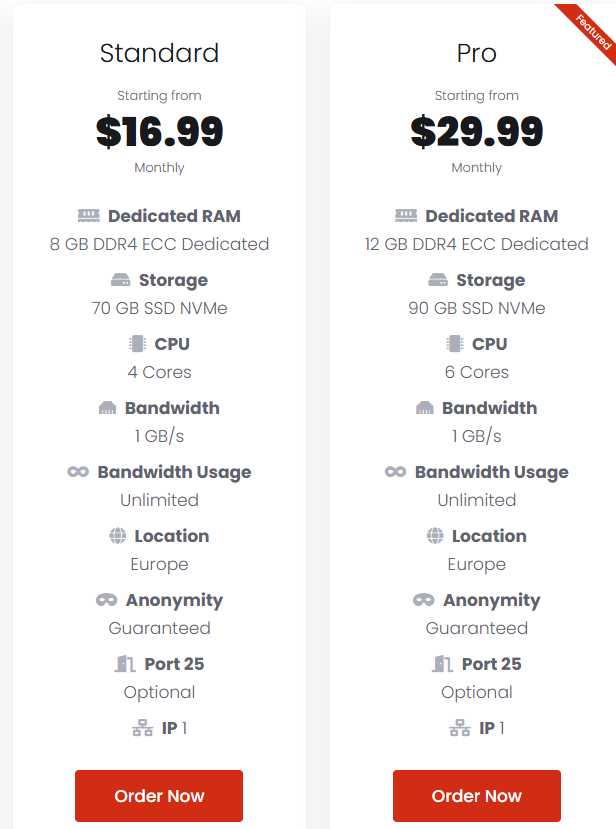Image resolution: width=616 pixels, height=829 pixels.
Task: Click the Storage drive icon in Pro plan
Action: (438, 280)
